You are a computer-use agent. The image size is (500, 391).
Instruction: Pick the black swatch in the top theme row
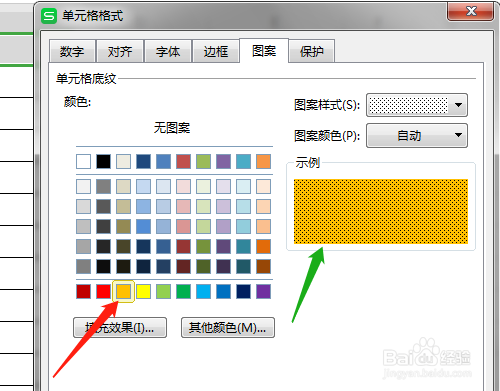click(x=103, y=161)
